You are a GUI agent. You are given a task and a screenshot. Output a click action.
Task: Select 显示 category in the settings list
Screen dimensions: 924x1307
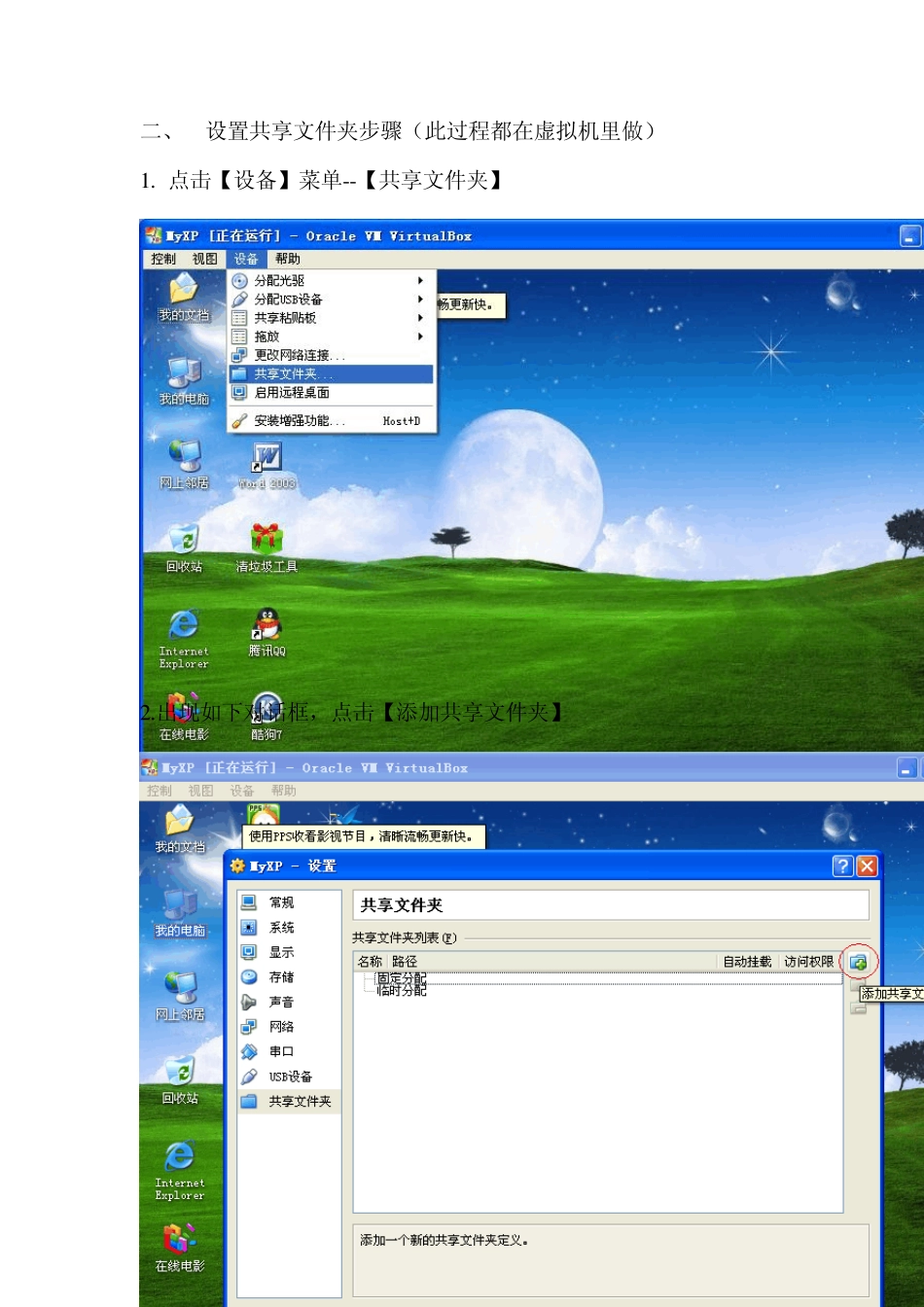290,952
